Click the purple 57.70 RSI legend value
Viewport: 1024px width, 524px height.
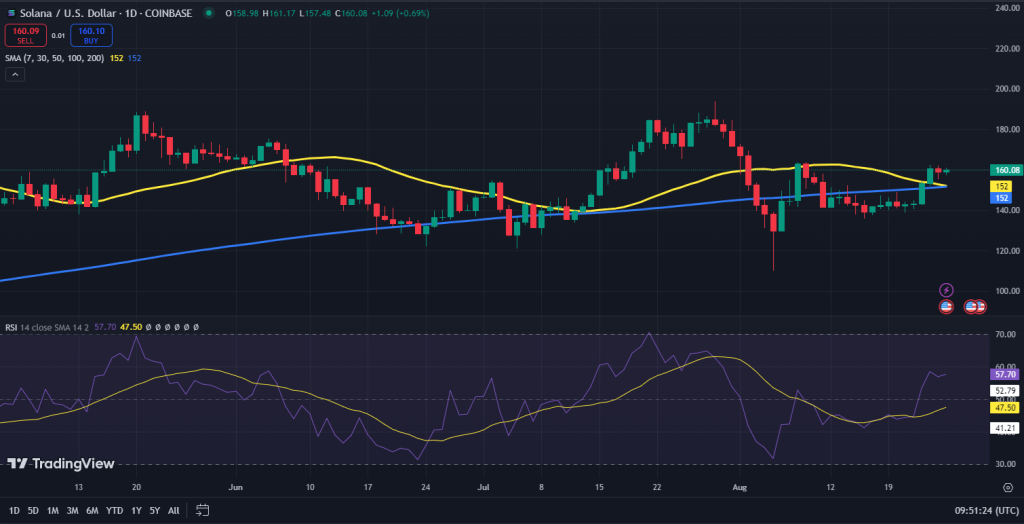click(104, 327)
